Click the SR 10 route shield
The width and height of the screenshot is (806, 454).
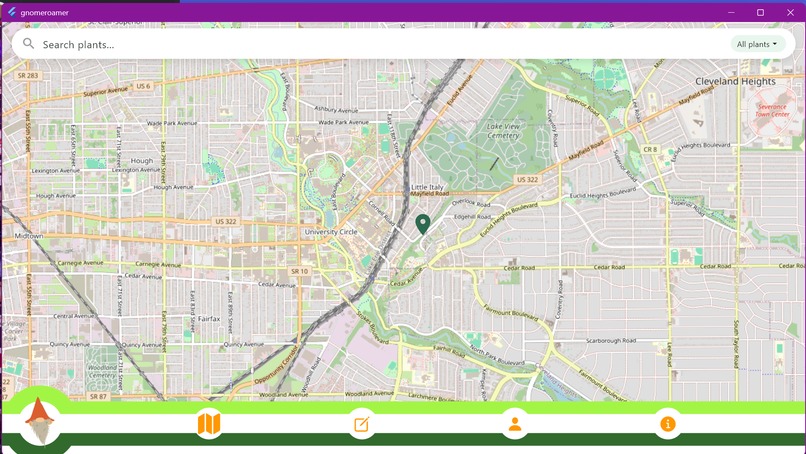[299, 271]
